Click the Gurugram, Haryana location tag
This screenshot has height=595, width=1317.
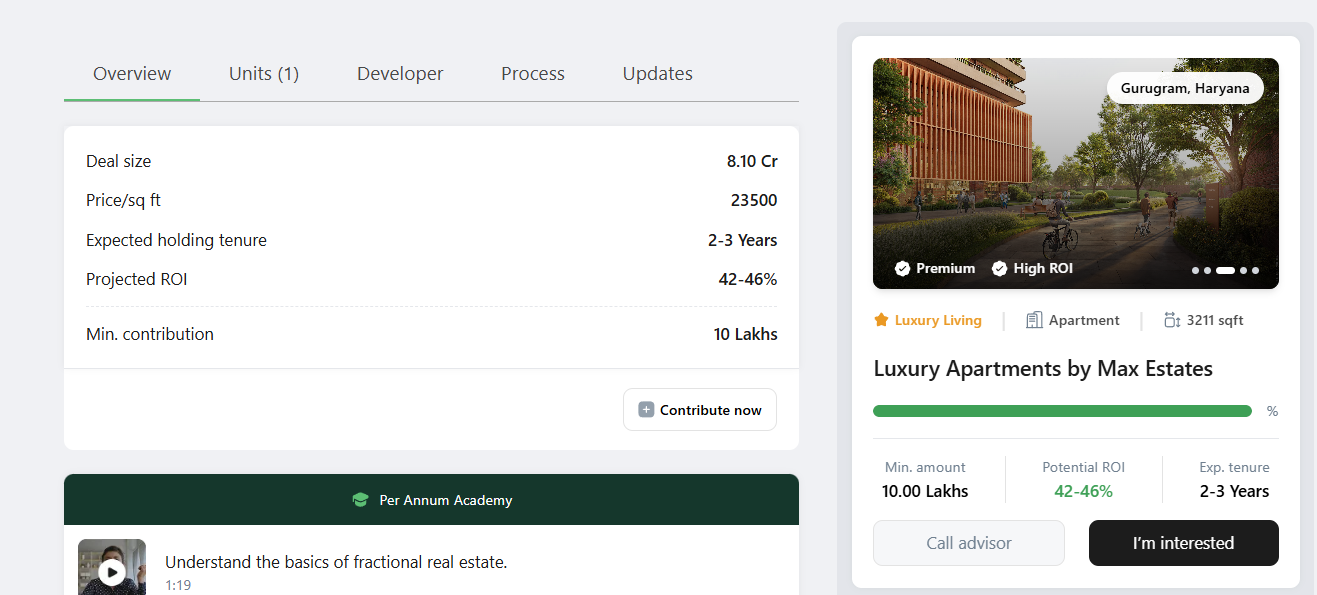coord(1185,88)
